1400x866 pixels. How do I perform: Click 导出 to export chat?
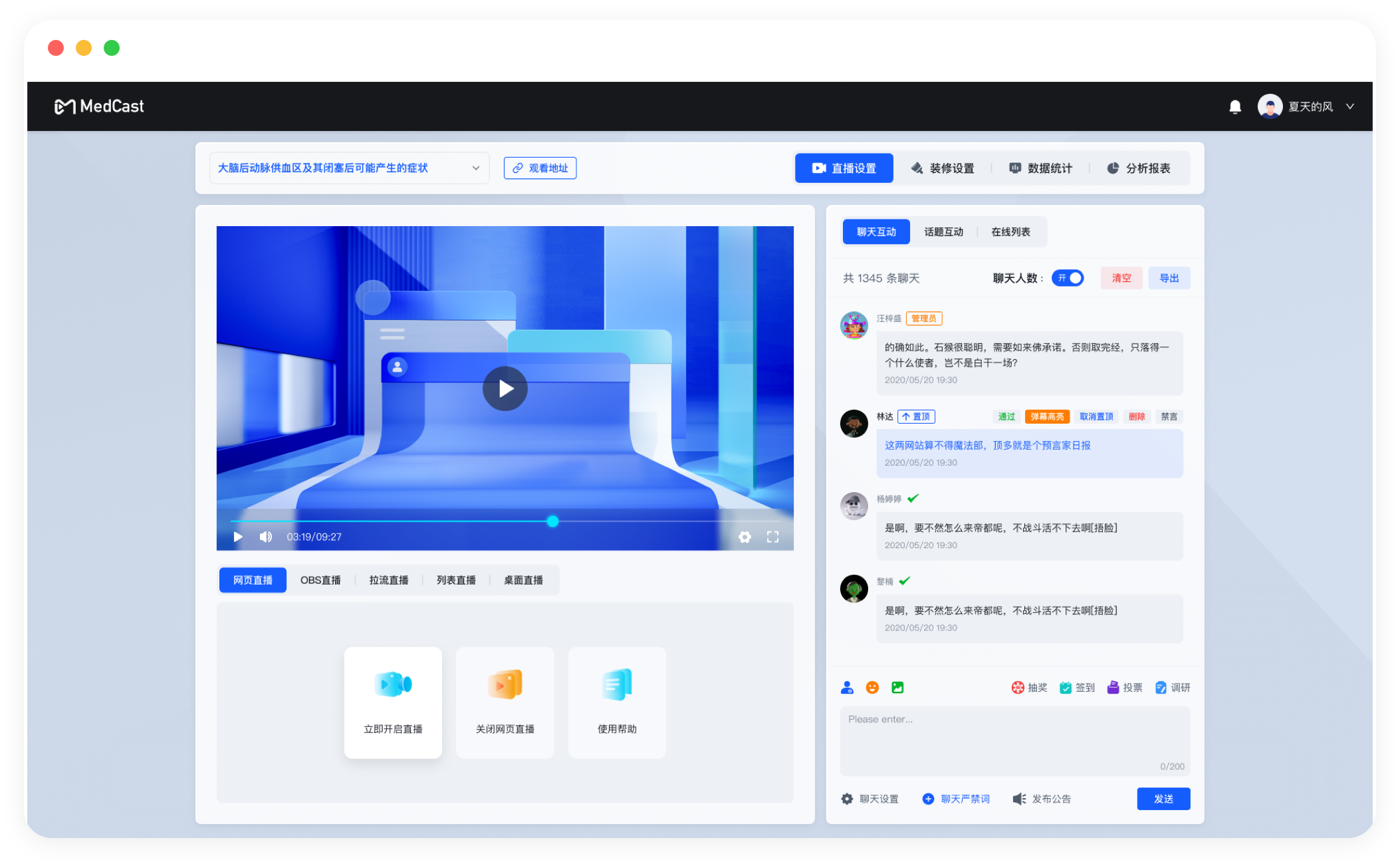1169,278
